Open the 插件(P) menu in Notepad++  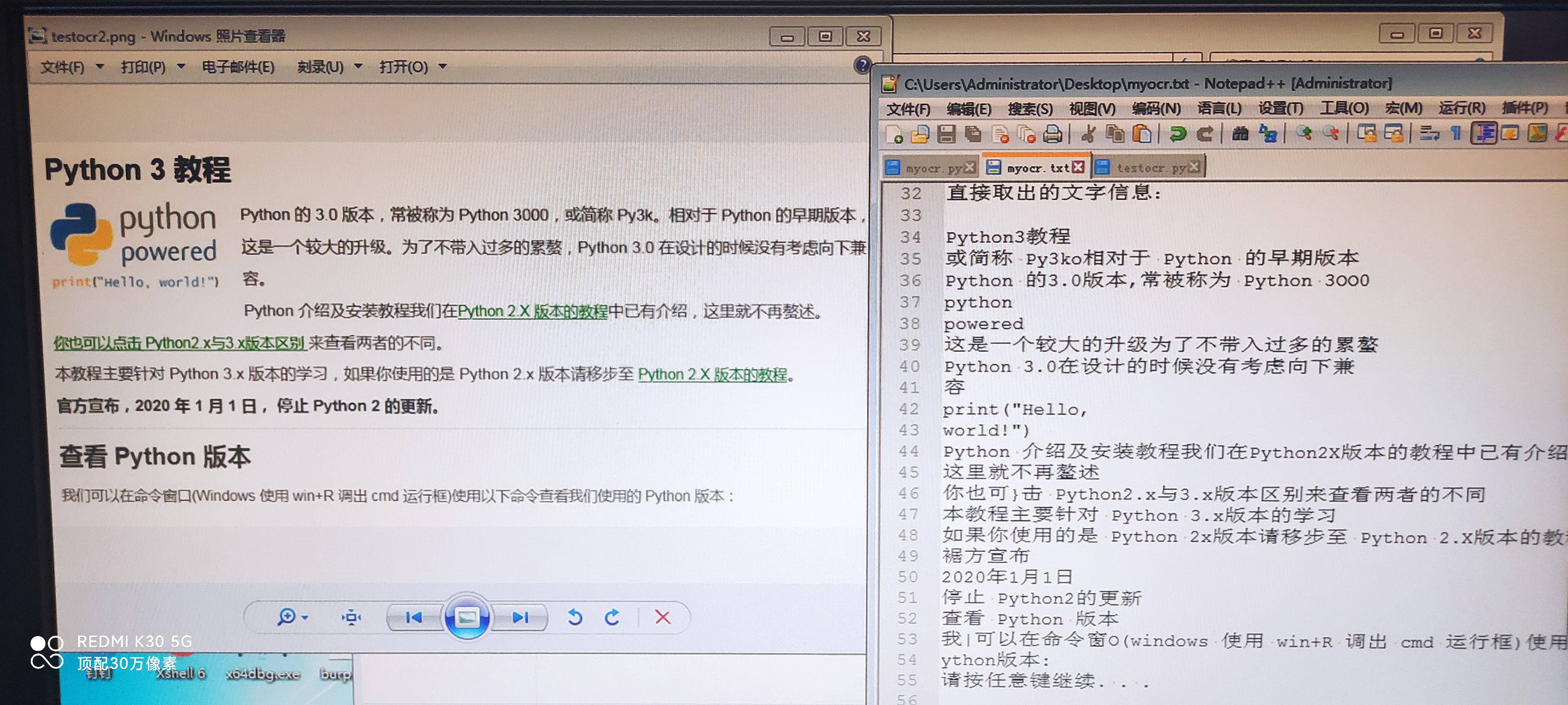click(1525, 109)
